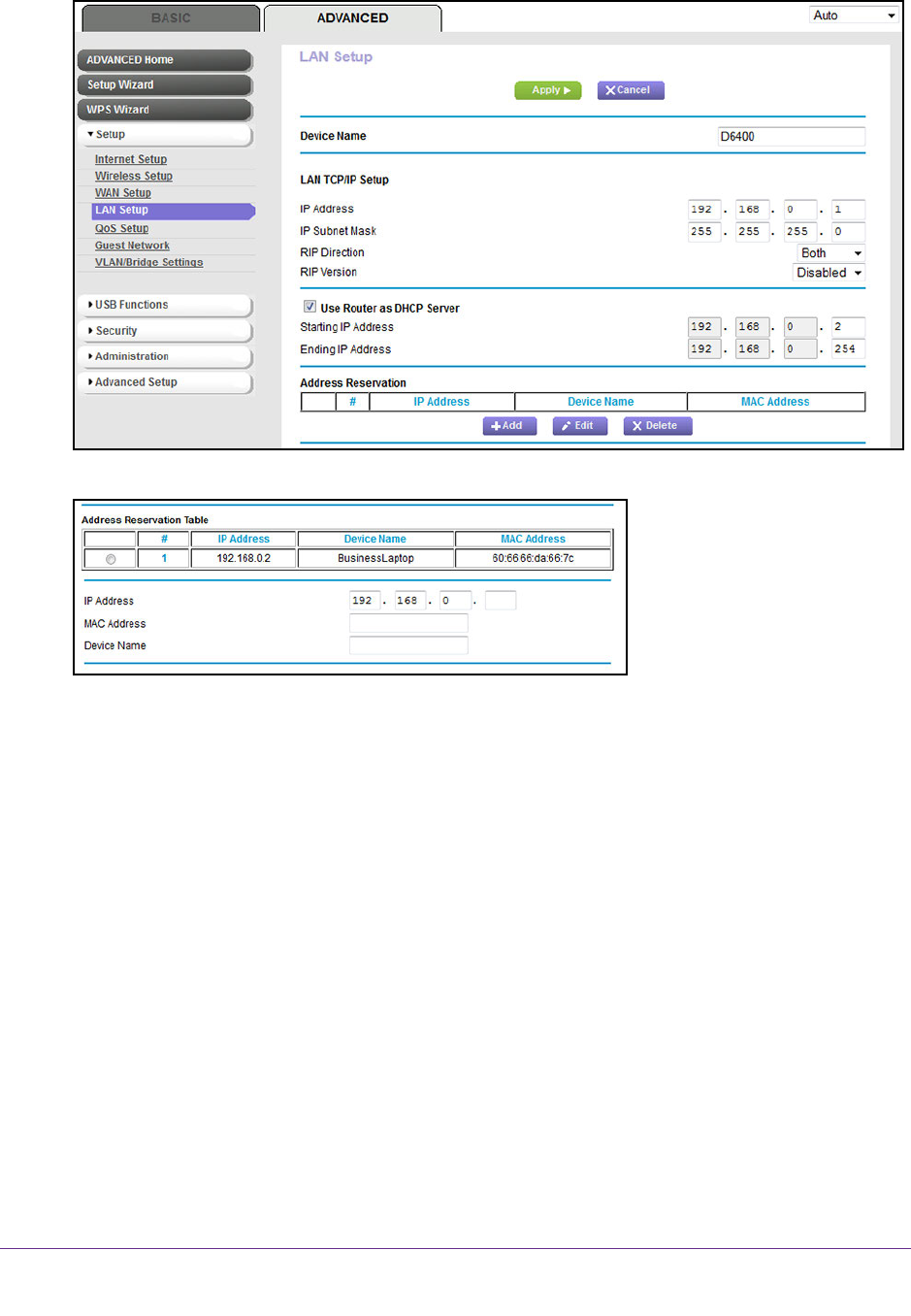
Task: Expand the Security section
Action: (x=165, y=331)
